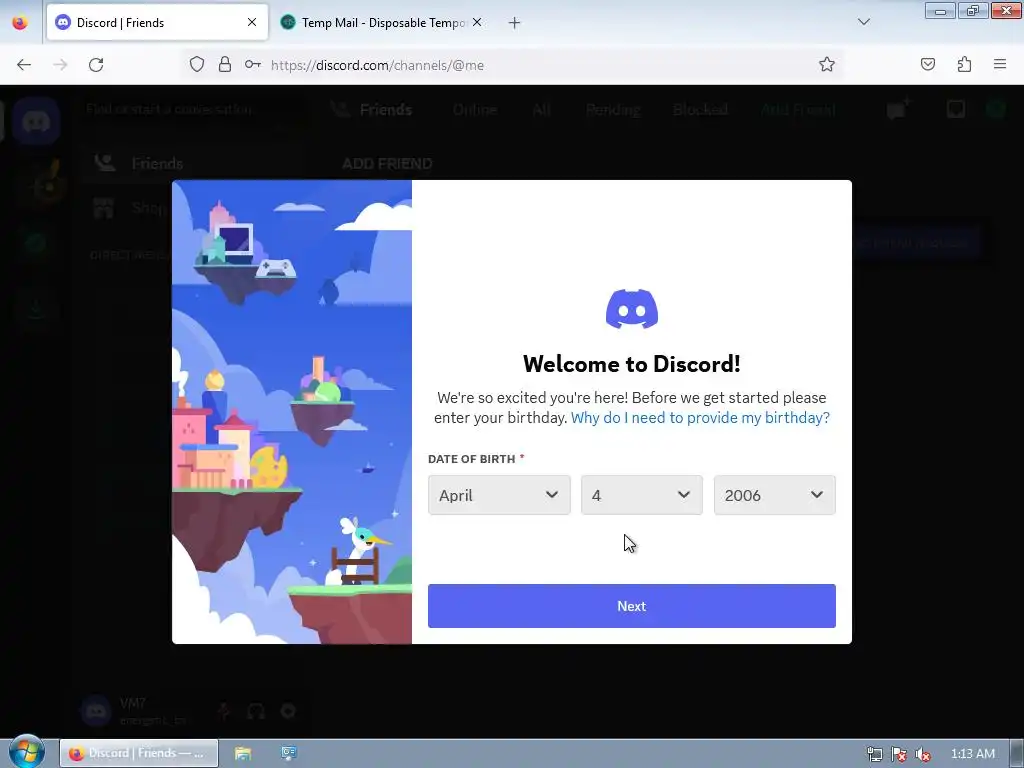Image resolution: width=1024 pixels, height=768 pixels.
Task: Click the VM7 user avatar
Action: click(96, 711)
